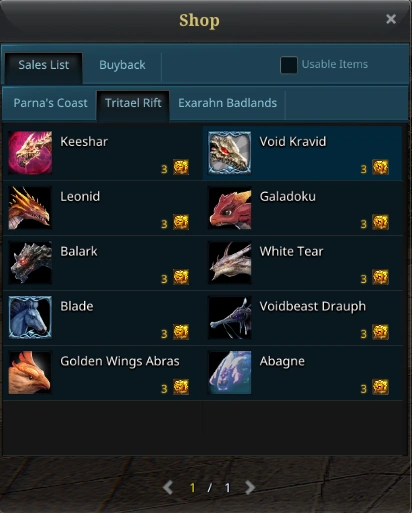Select the Voidbeast Drauph icon

[230, 317]
